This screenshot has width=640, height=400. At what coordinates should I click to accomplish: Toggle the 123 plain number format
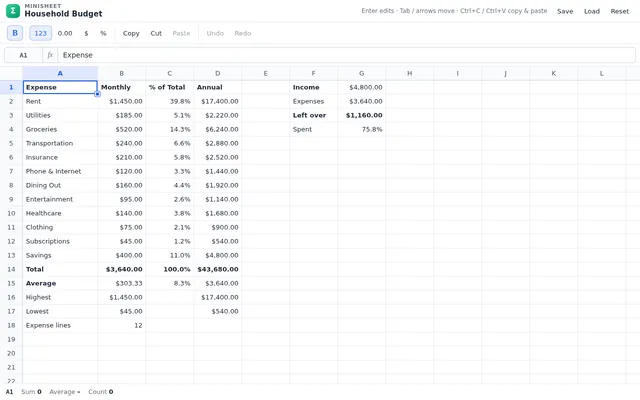(40, 33)
